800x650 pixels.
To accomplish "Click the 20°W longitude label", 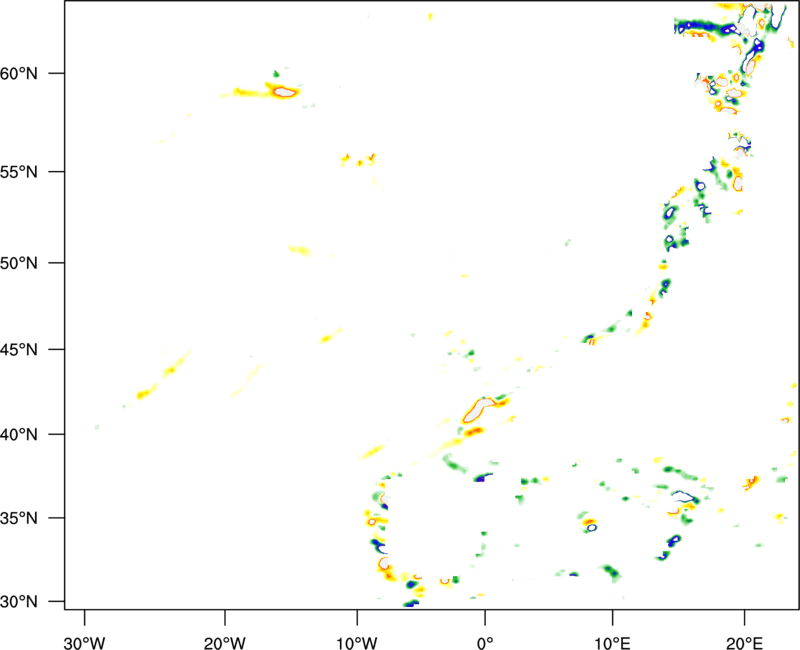I will tap(224, 643).
